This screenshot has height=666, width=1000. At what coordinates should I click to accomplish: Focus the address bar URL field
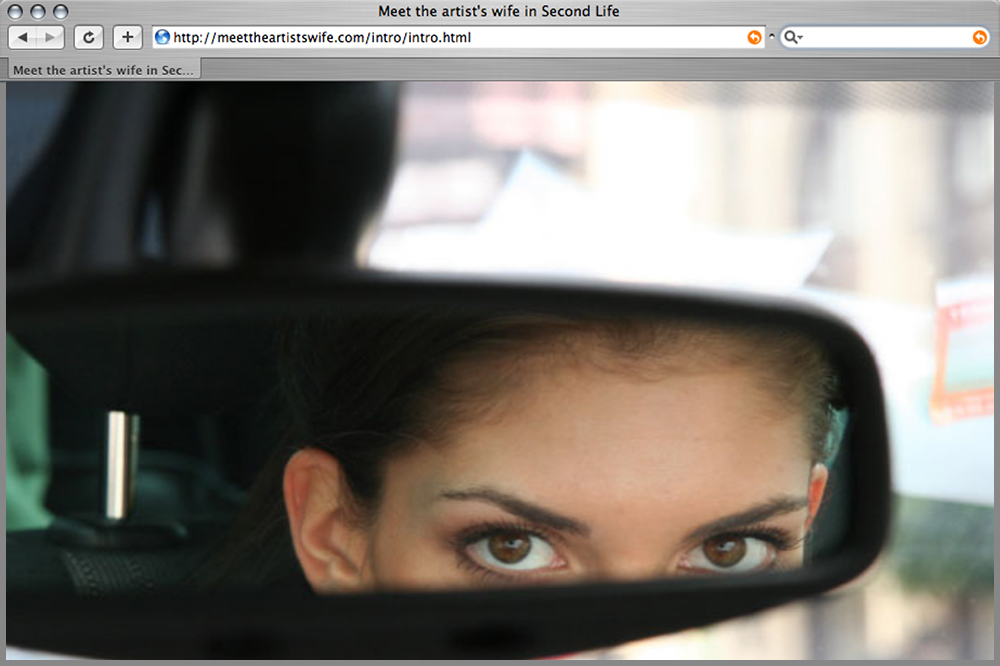tap(459, 38)
